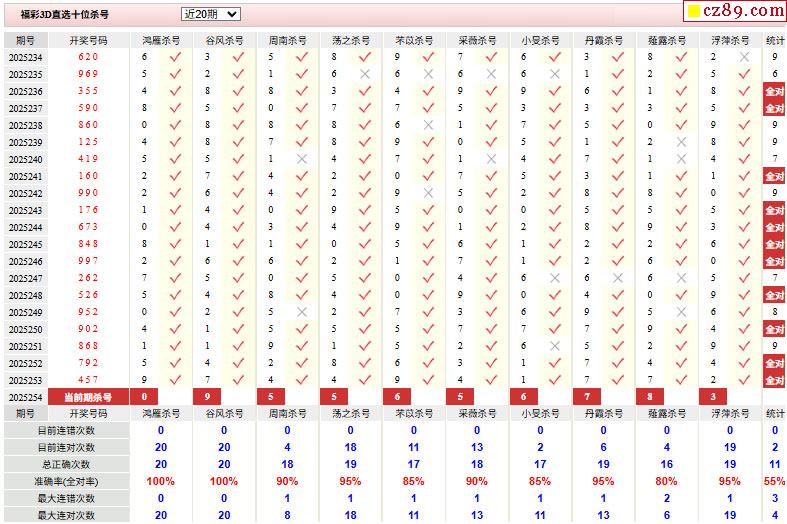The width and height of the screenshot is (787, 524).
Task: Click the 55% value in 准确率 row
Action: 774,481
